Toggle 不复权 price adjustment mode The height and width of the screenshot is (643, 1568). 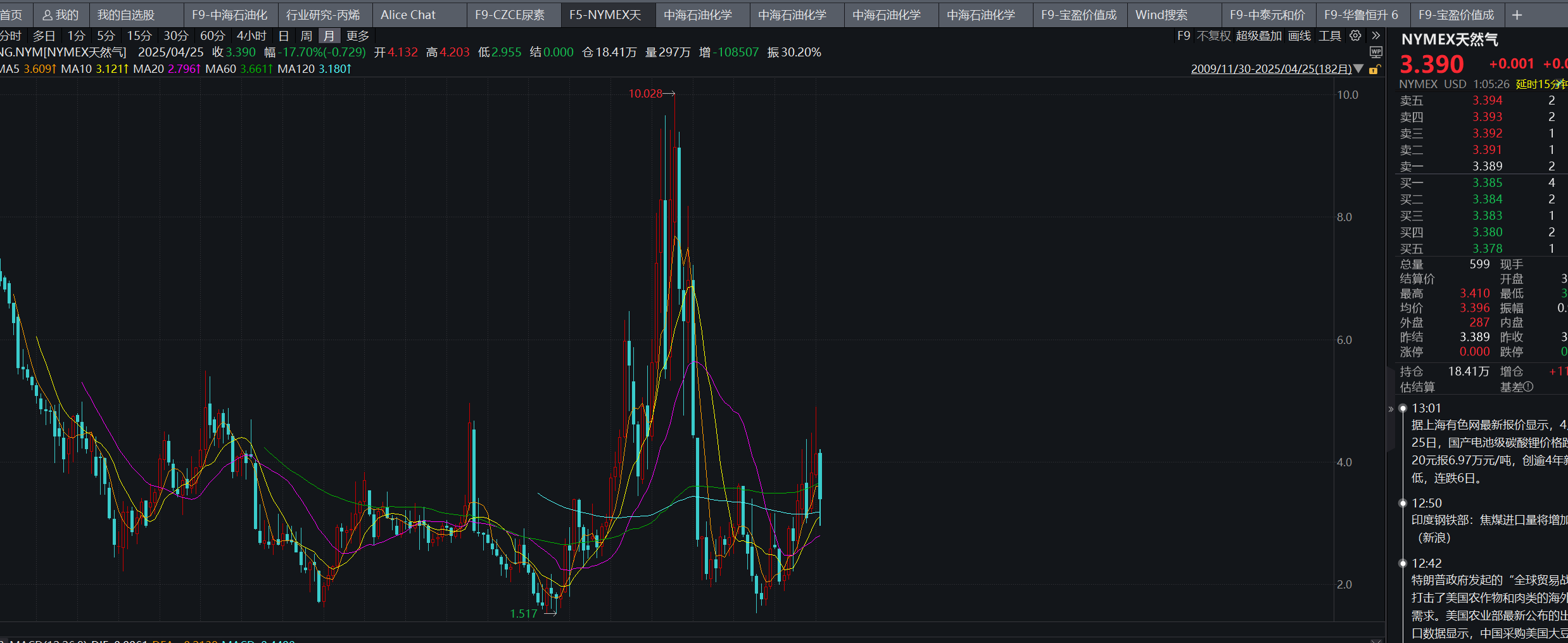pyautogui.click(x=1213, y=36)
